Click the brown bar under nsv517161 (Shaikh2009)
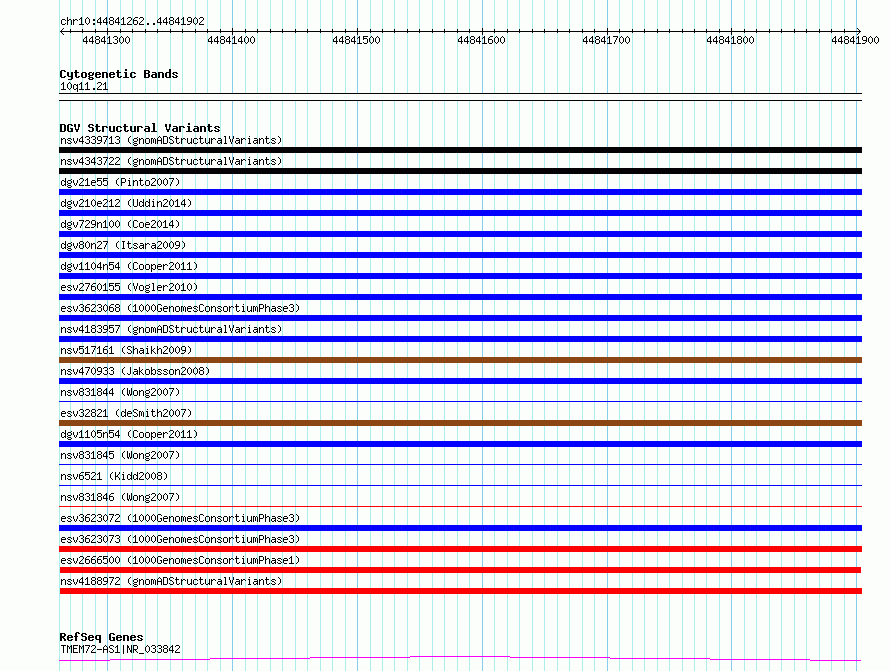This screenshot has width=890, height=671. 460,360
